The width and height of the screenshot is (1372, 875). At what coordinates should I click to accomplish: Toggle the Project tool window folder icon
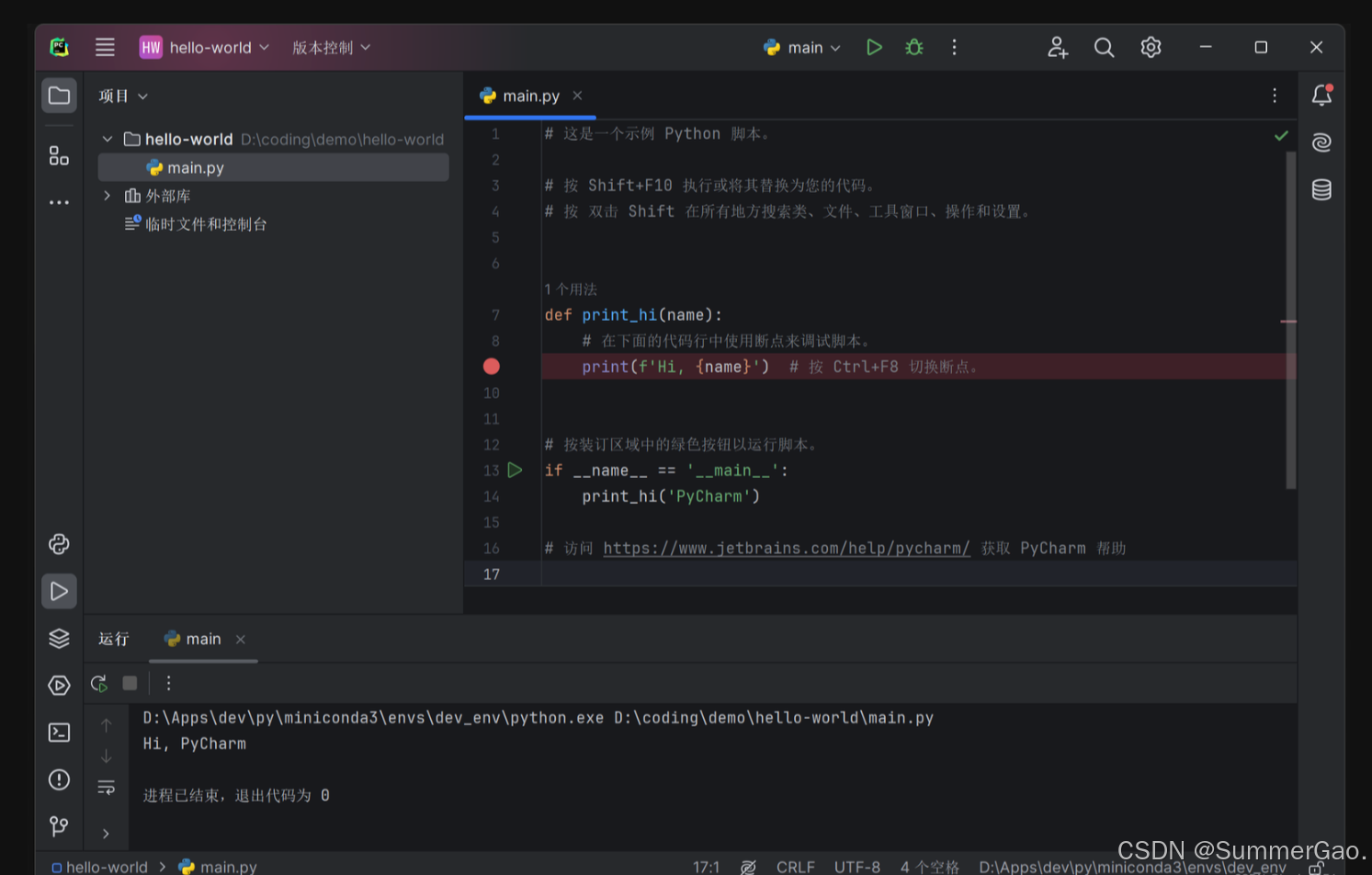(x=58, y=95)
